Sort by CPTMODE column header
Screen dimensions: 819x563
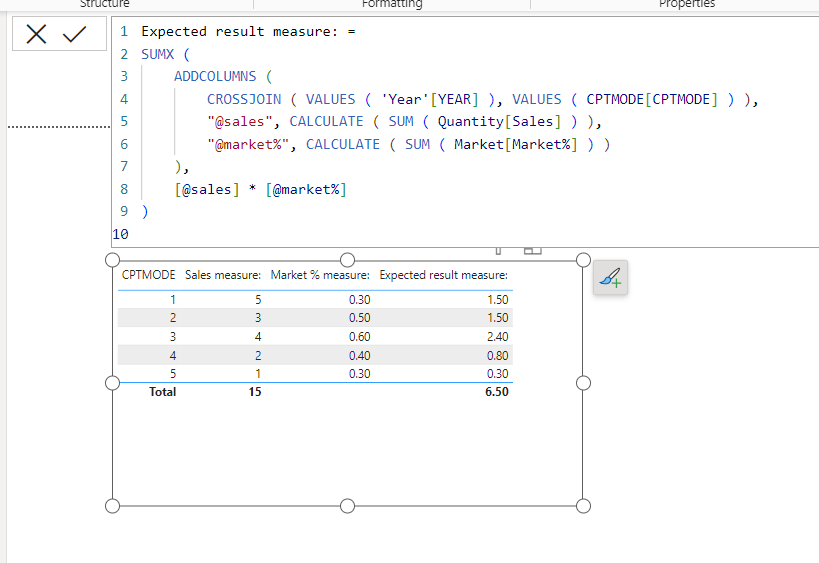[x=148, y=275]
